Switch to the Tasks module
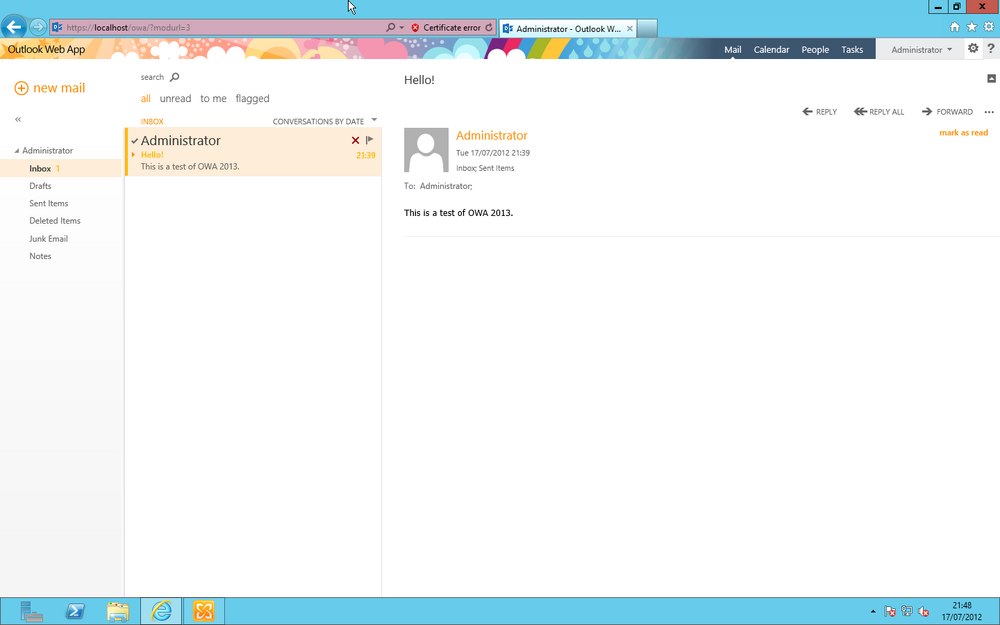 [x=852, y=49]
